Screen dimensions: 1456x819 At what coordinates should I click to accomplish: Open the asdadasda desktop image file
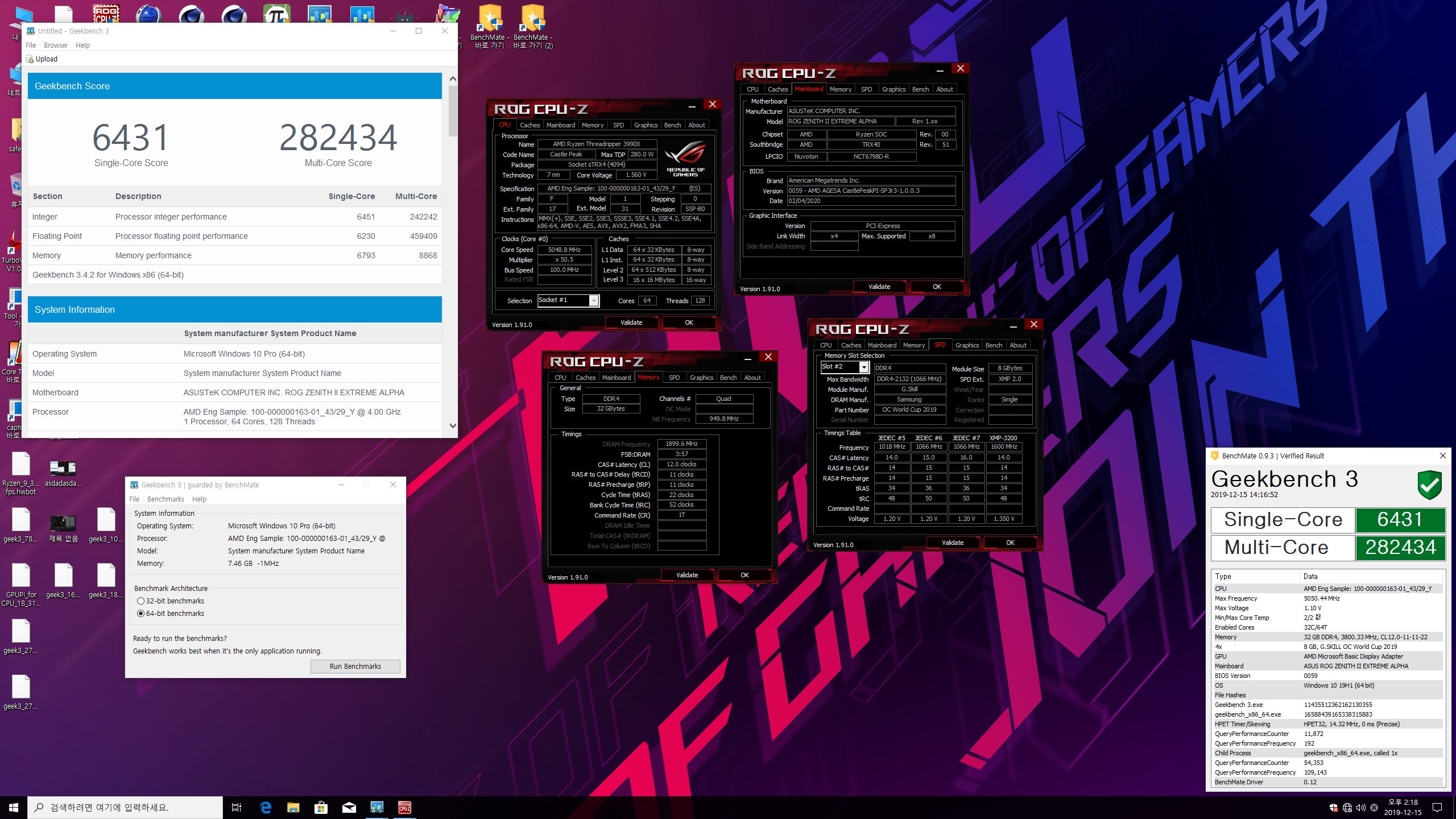(63, 473)
